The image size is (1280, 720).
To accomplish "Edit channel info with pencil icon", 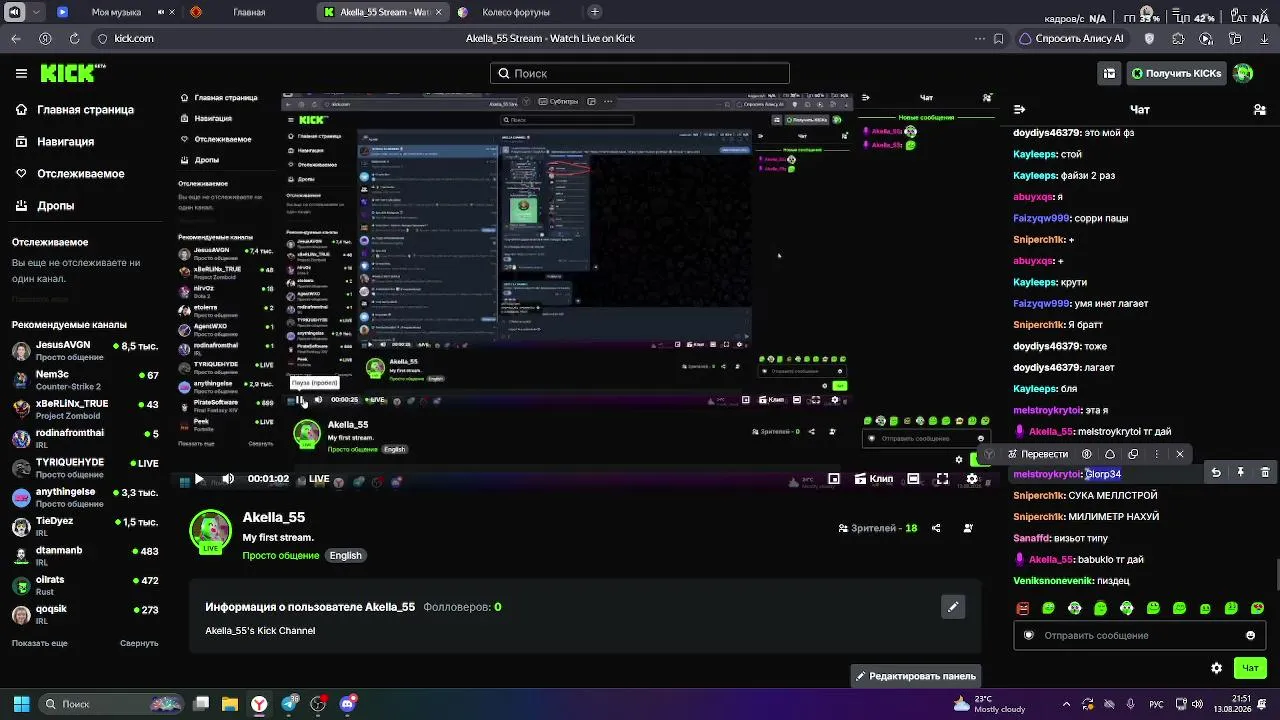I will 953,607.
